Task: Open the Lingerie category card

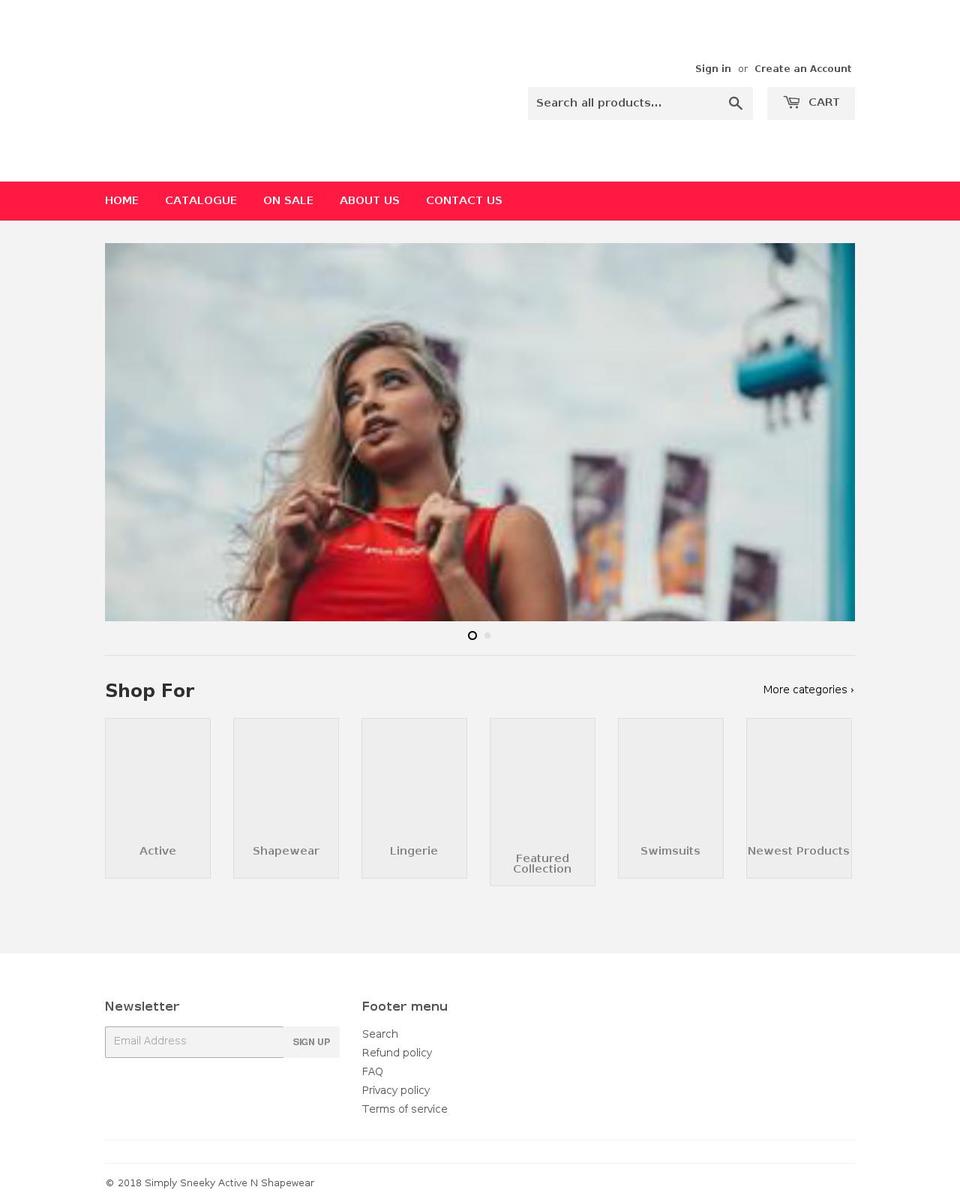Action: click(x=414, y=798)
